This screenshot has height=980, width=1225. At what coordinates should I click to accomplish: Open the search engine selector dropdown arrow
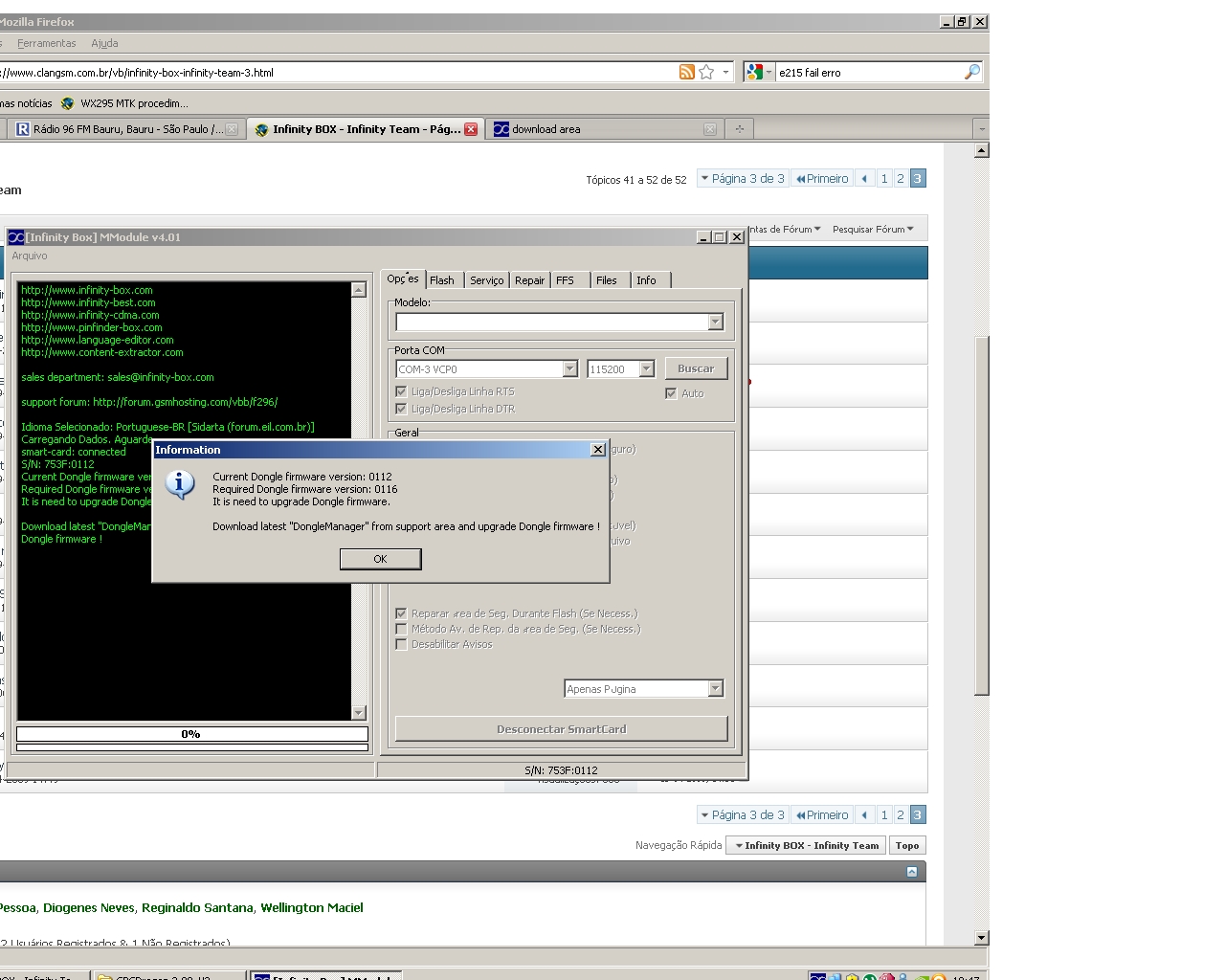pos(768,72)
